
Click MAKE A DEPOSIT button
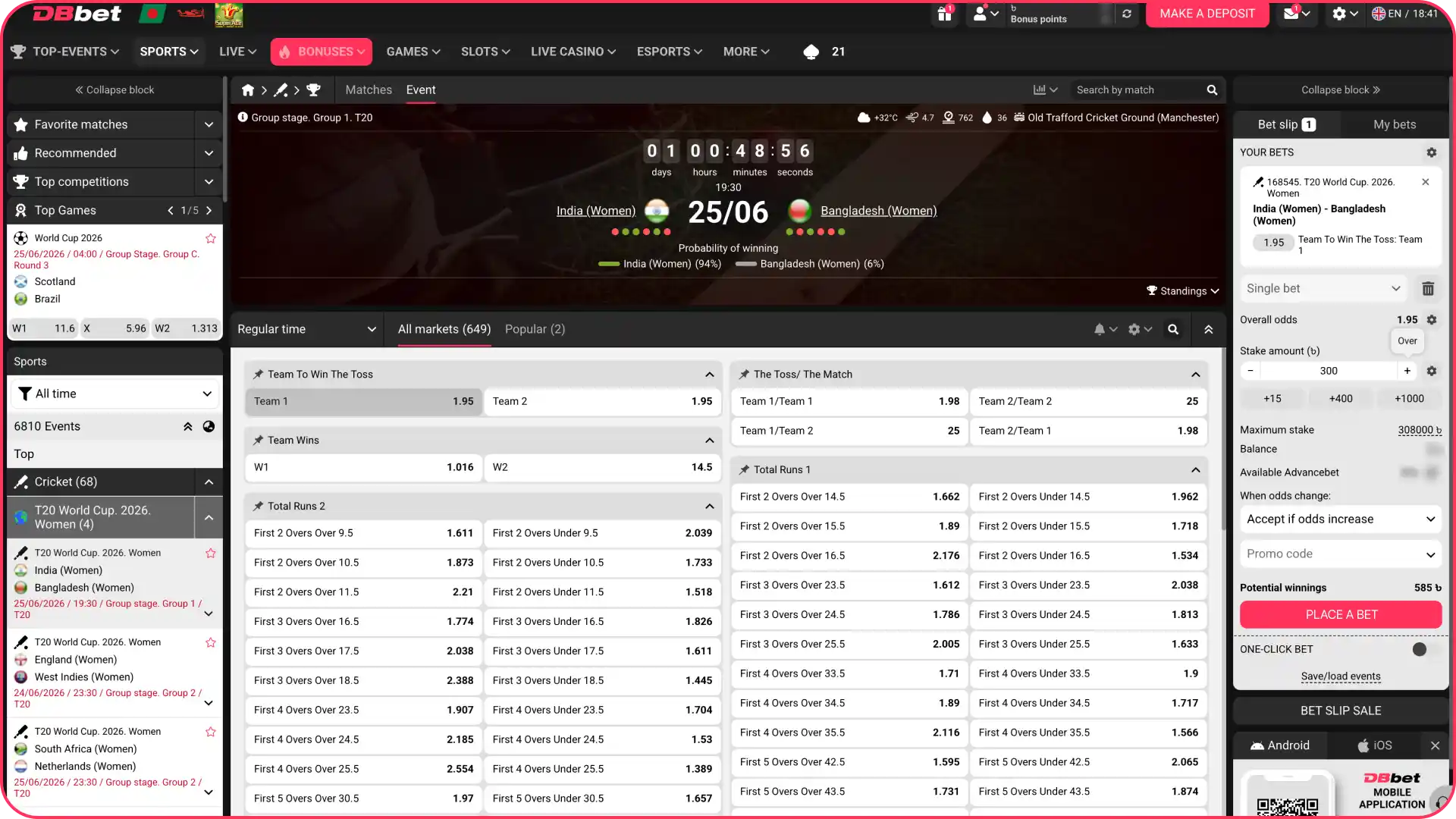(x=1207, y=14)
